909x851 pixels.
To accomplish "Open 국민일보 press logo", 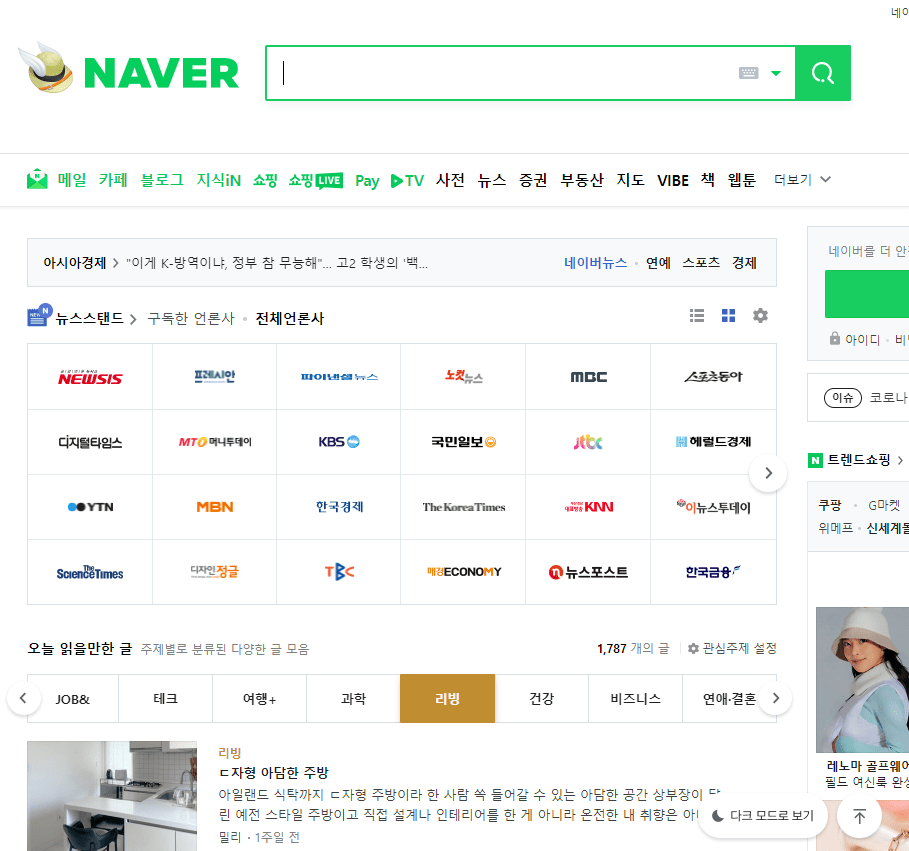I will pyautogui.click(x=463, y=442).
